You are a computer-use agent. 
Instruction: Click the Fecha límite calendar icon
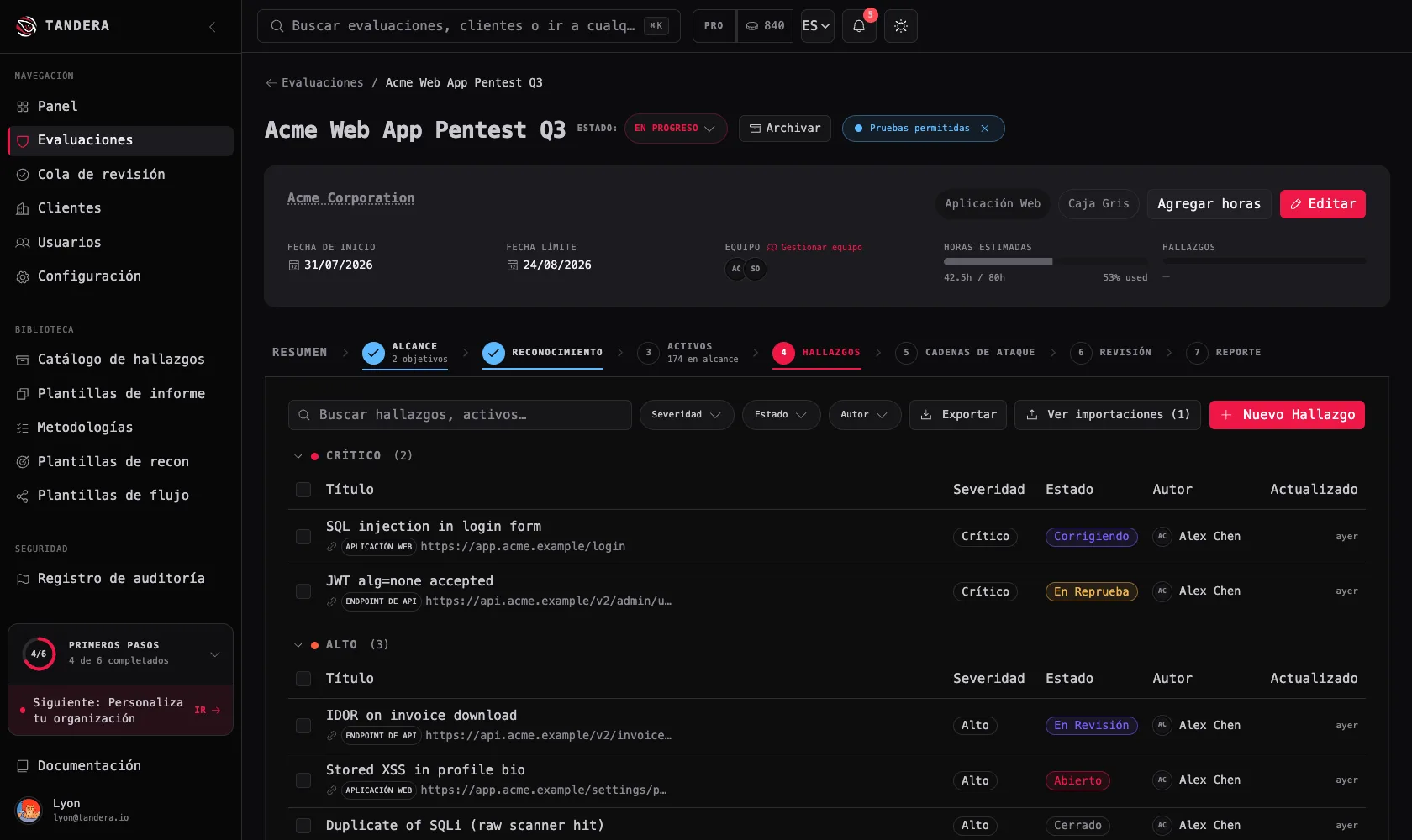513,265
